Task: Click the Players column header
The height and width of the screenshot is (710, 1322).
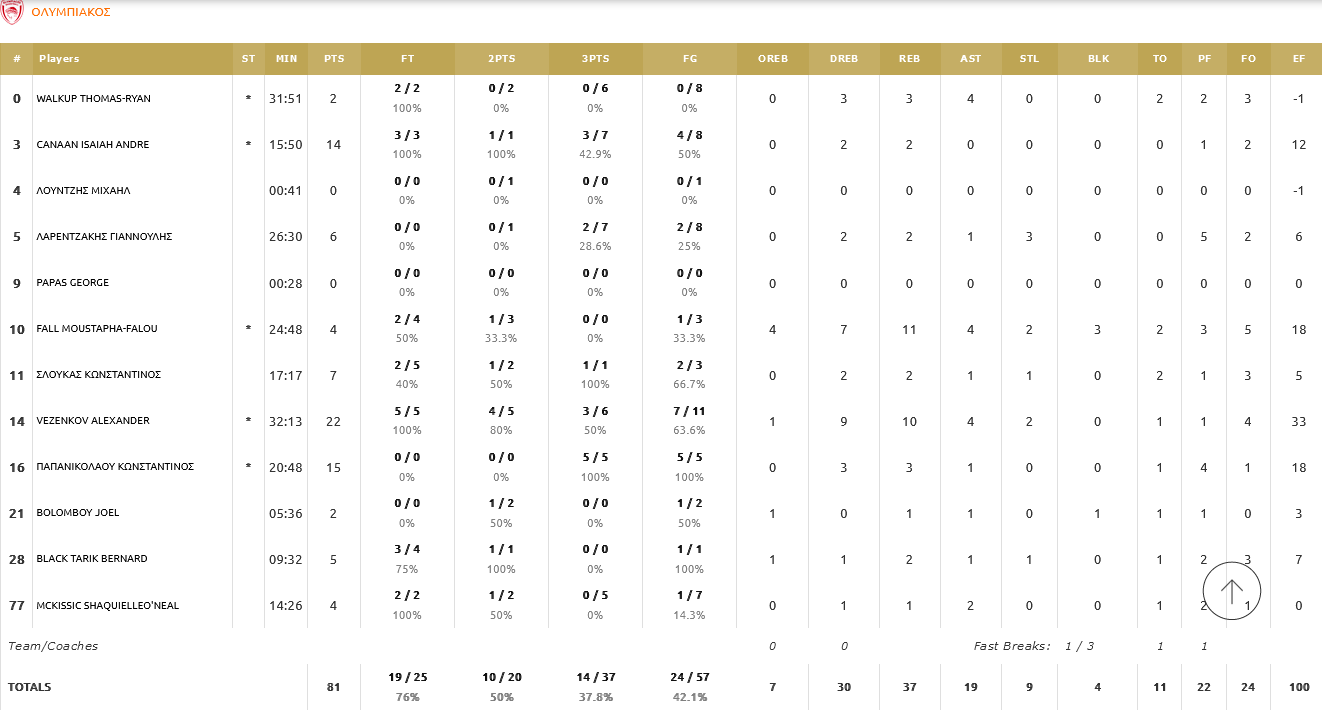Action: [59, 59]
